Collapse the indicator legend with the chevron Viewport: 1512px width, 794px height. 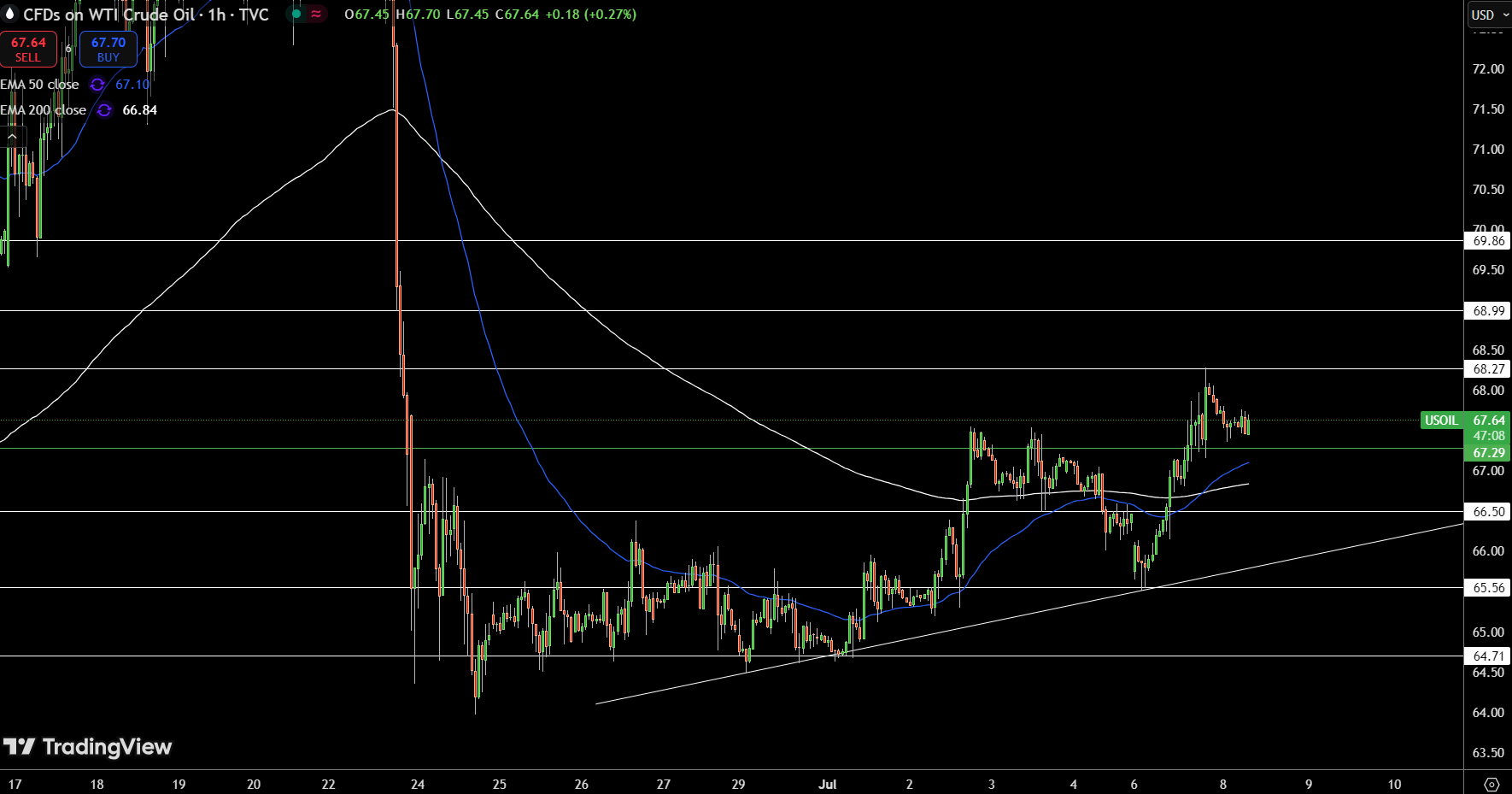click(12, 136)
